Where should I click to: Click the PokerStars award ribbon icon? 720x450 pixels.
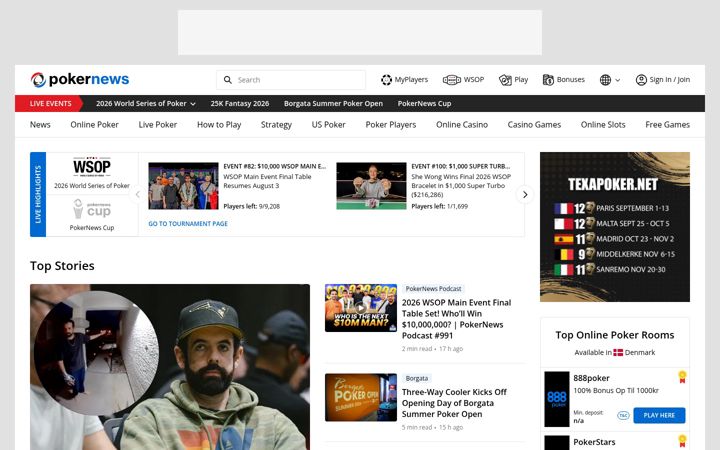pyautogui.click(x=682, y=441)
